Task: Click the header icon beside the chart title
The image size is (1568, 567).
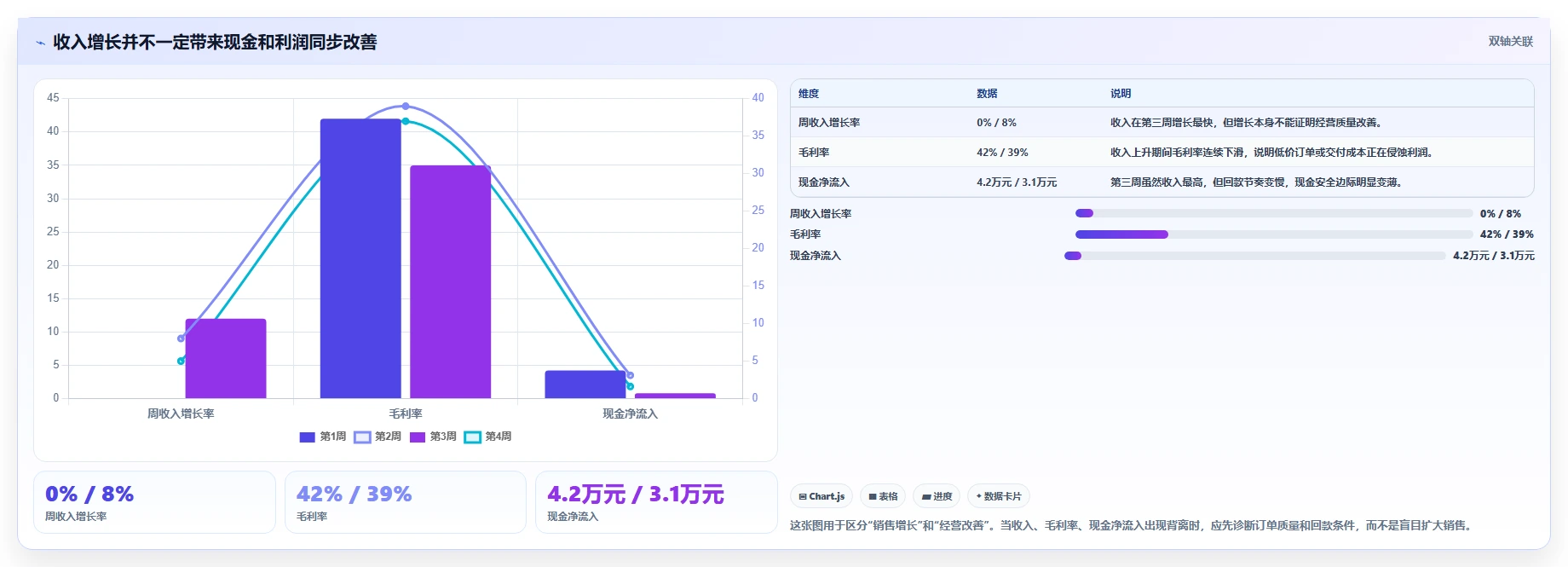Action: point(40,43)
